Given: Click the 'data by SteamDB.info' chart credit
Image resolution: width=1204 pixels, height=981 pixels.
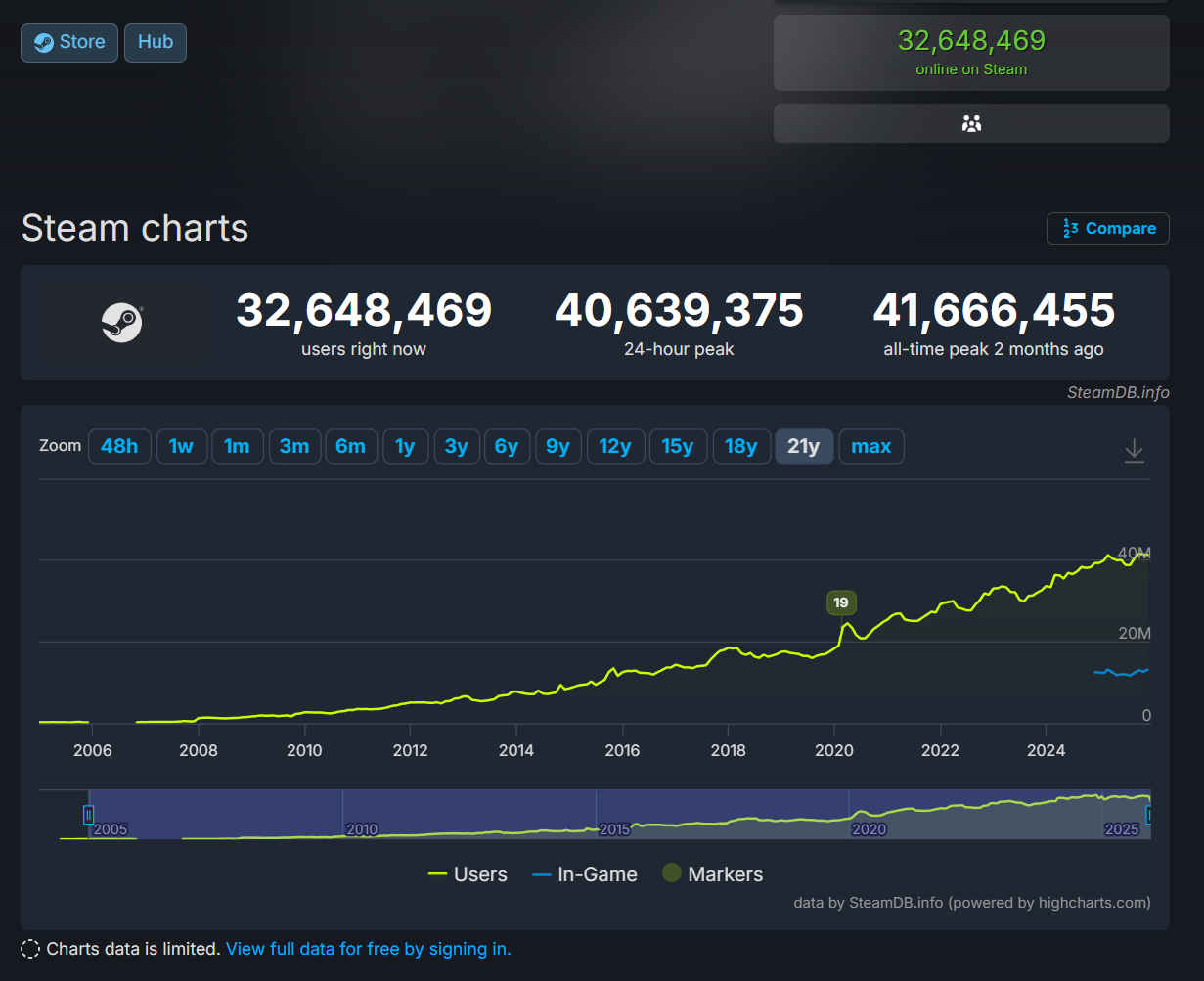Looking at the screenshot, I should click(972, 902).
